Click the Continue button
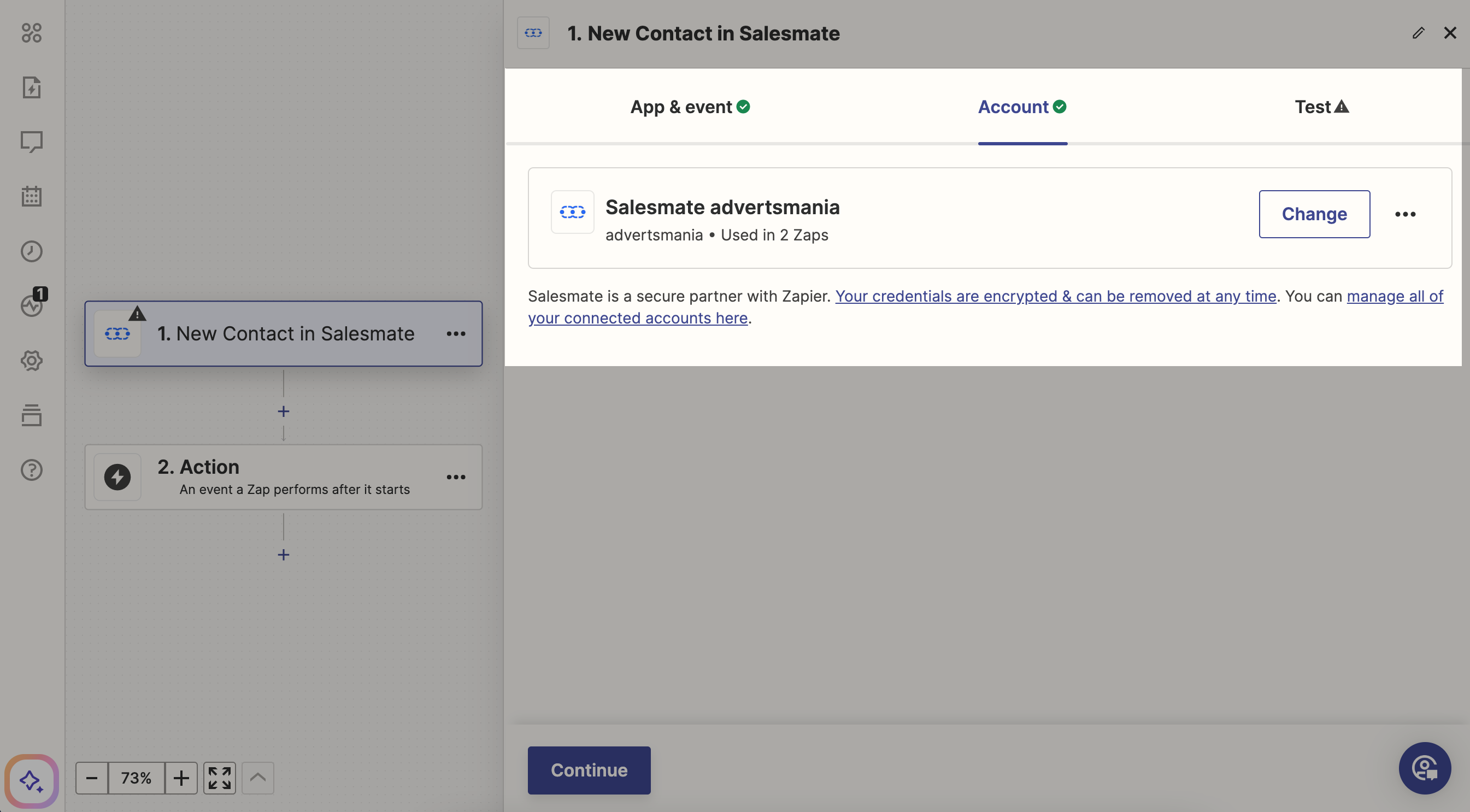 589,770
